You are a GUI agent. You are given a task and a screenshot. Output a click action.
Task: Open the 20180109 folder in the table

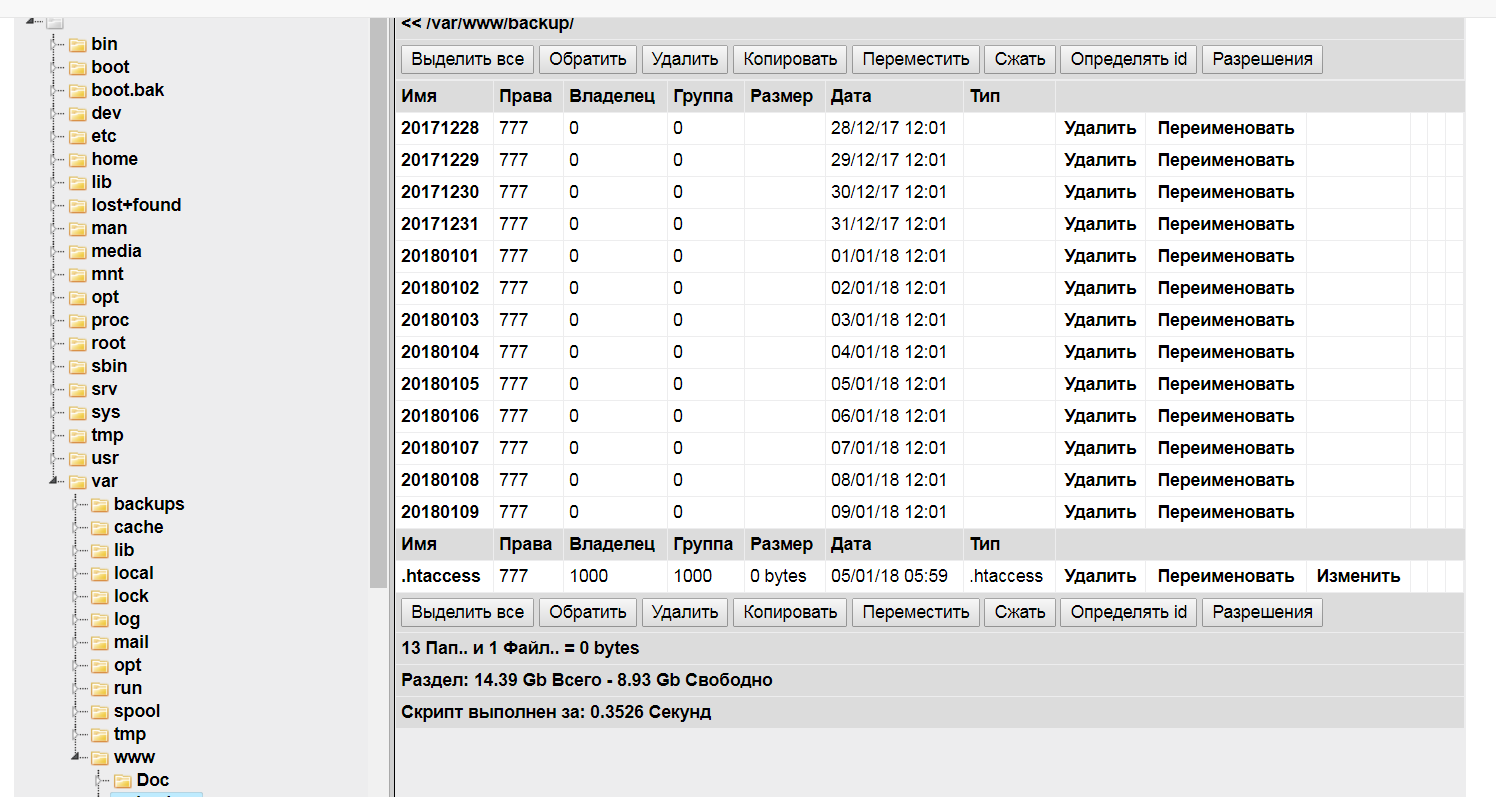tap(440, 512)
